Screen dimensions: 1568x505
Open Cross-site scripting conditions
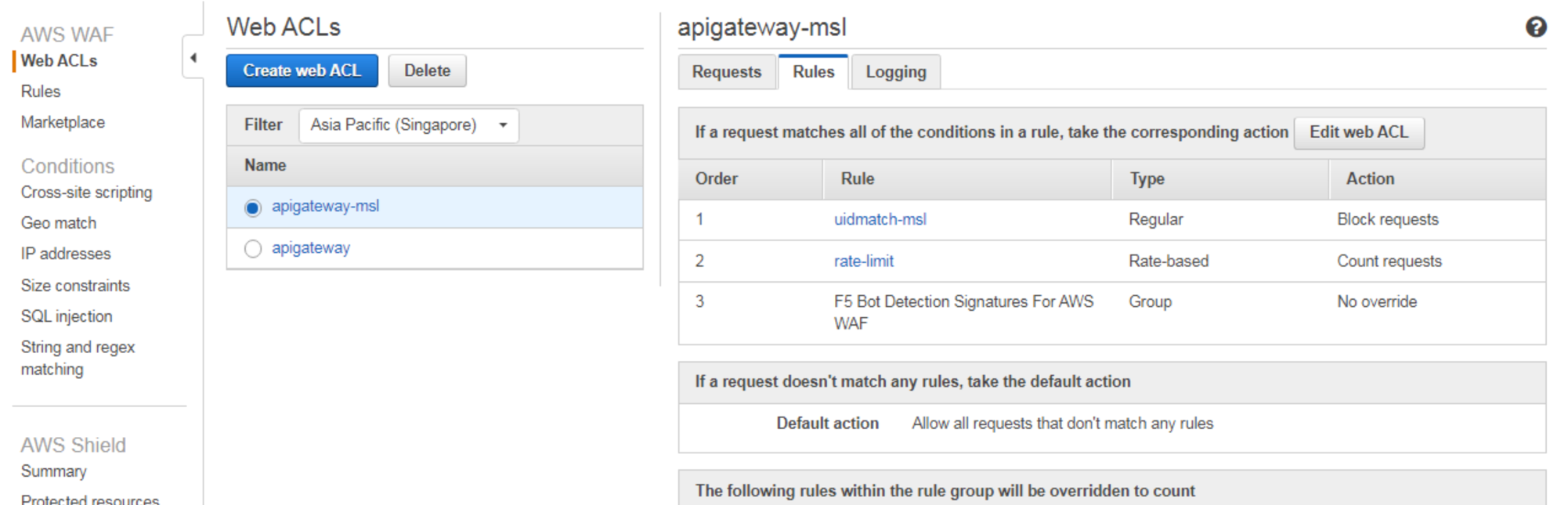point(86,192)
